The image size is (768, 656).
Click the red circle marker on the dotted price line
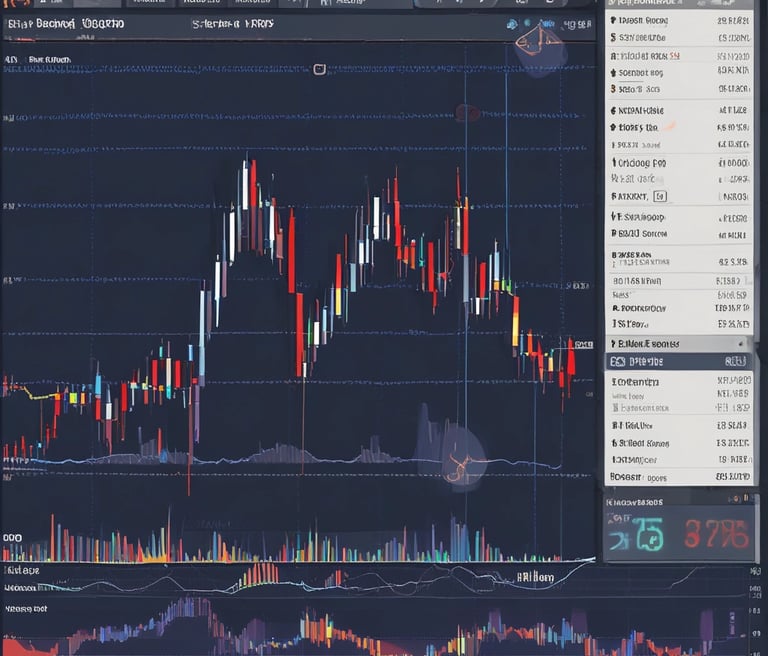[x=467, y=113]
